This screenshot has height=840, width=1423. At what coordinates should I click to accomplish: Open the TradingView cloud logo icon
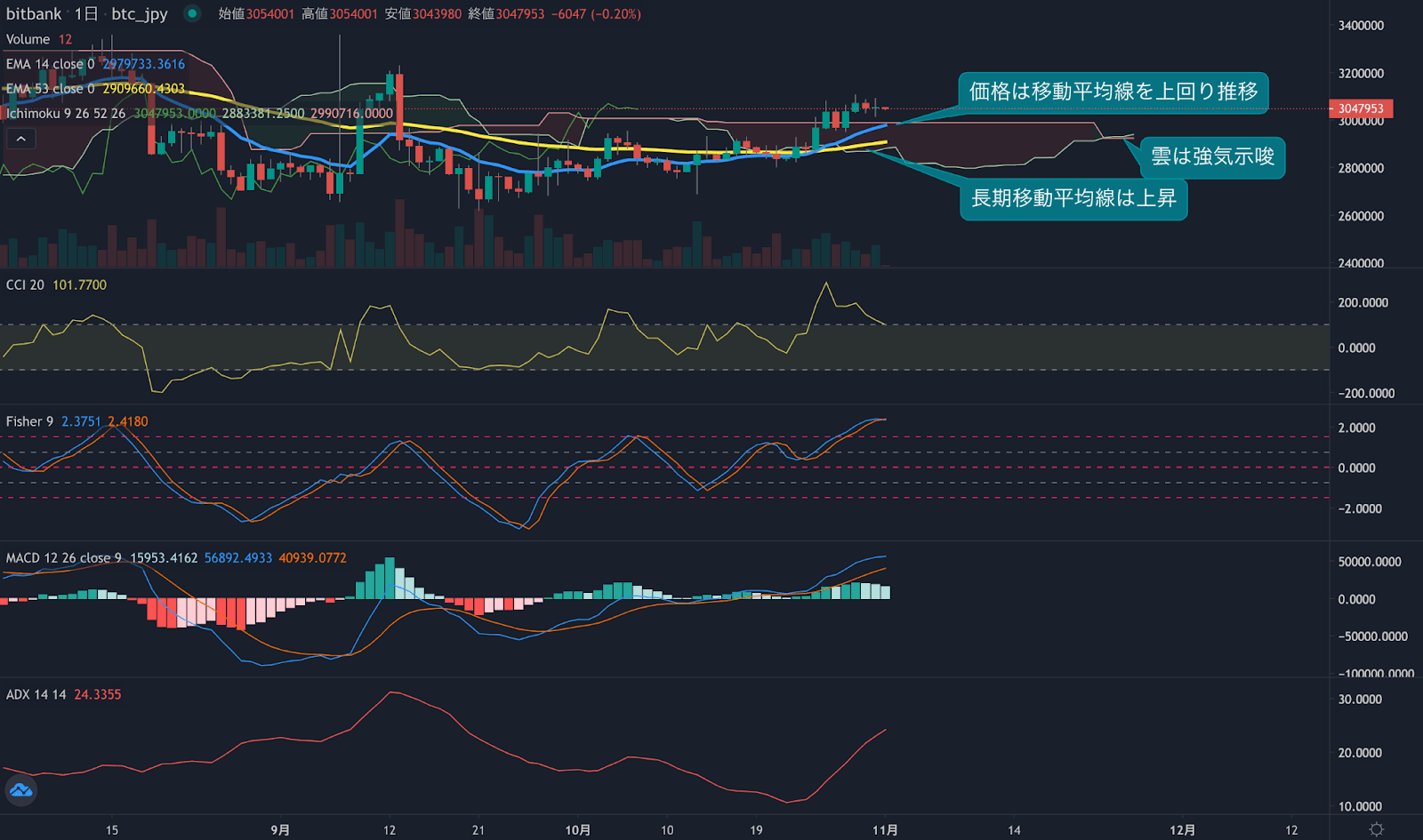(x=20, y=790)
